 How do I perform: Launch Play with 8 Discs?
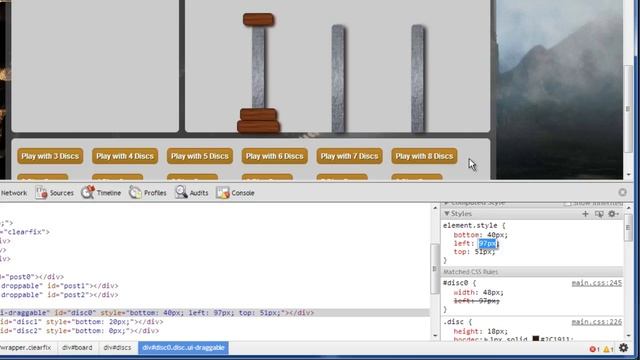tap(424, 156)
